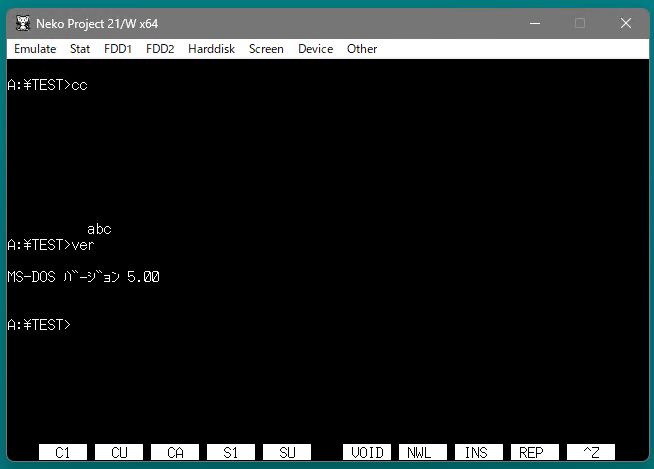Open the Emulate menu

(x=35, y=49)
